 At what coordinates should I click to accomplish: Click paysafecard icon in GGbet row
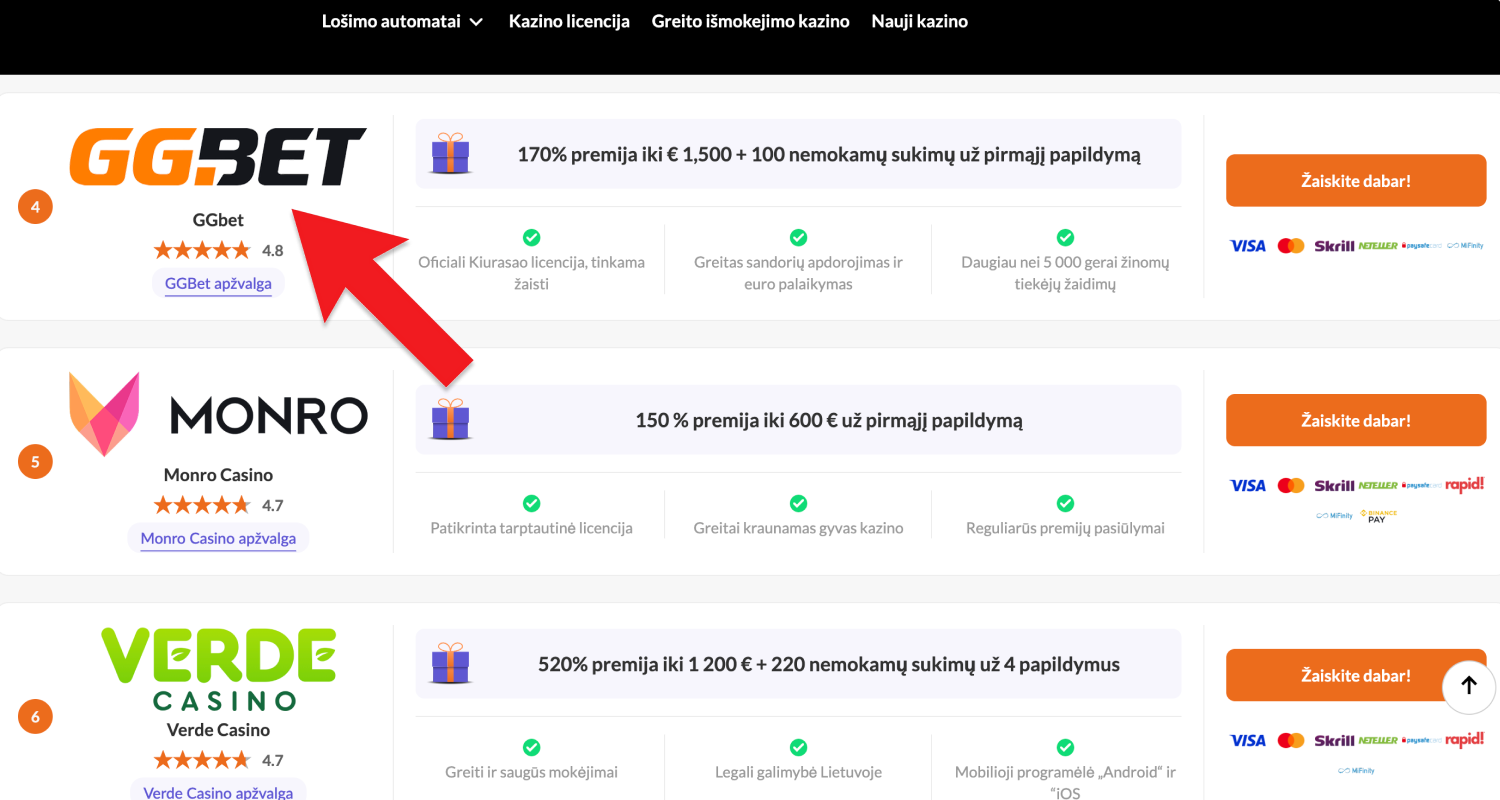click(1421, 246)
